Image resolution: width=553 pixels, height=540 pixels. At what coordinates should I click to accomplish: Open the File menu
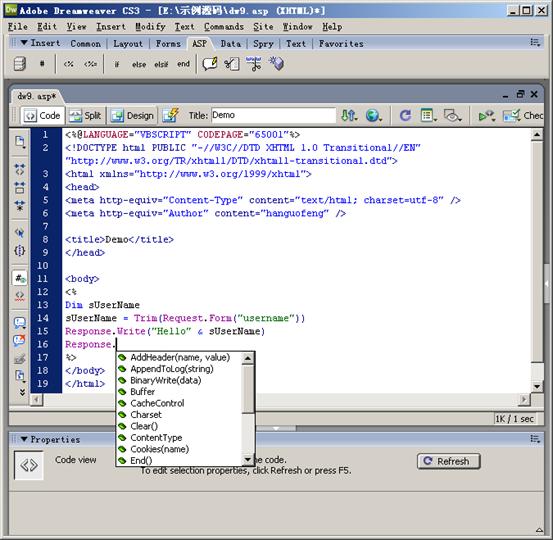[x=18, y=27]
